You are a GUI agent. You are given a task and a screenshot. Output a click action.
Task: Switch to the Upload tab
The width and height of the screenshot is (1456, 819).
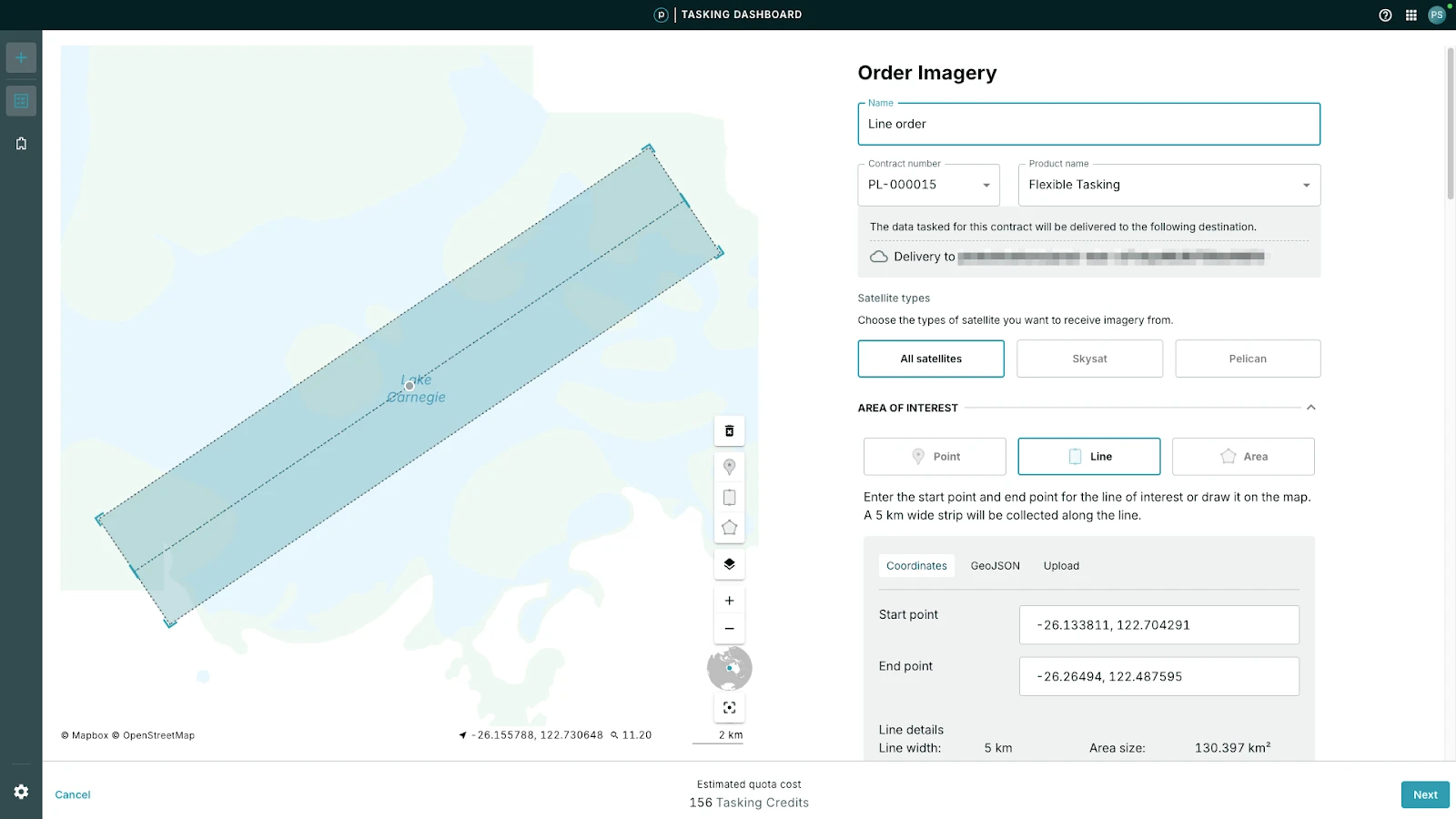click(1061, 566)
